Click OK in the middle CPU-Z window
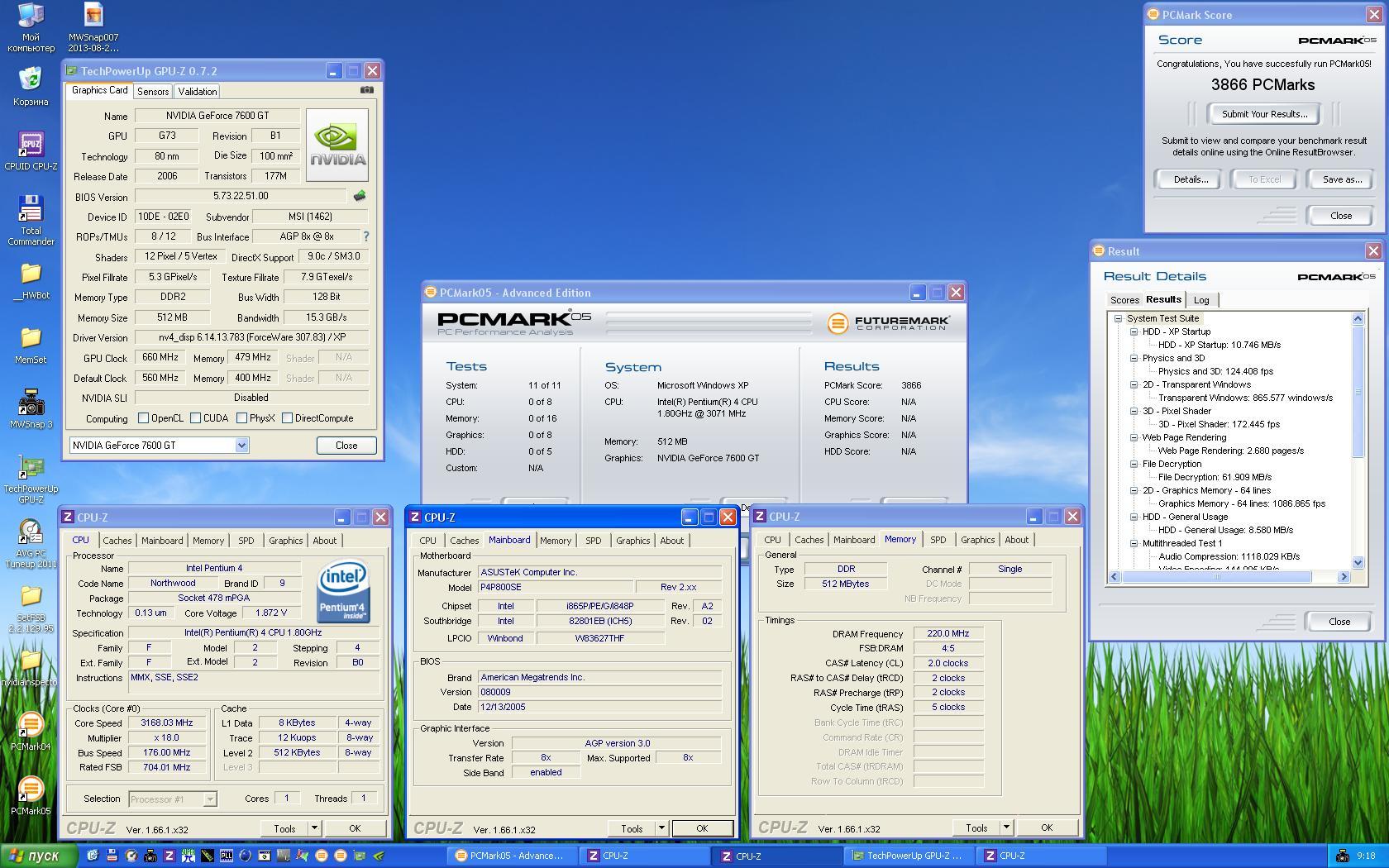This screenshot has width=1389, height=868. [702, 828]
